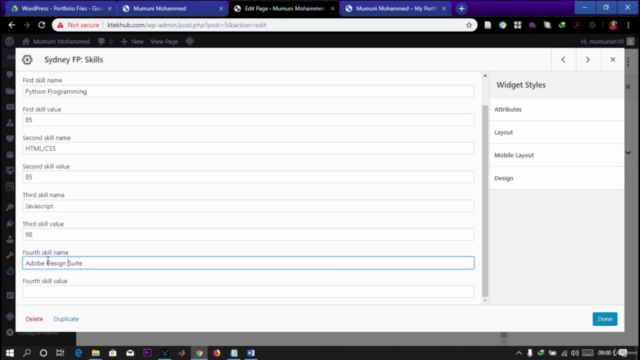640x360 pixels.
Task: Open a new browser tab
Action: pos(461,9)
